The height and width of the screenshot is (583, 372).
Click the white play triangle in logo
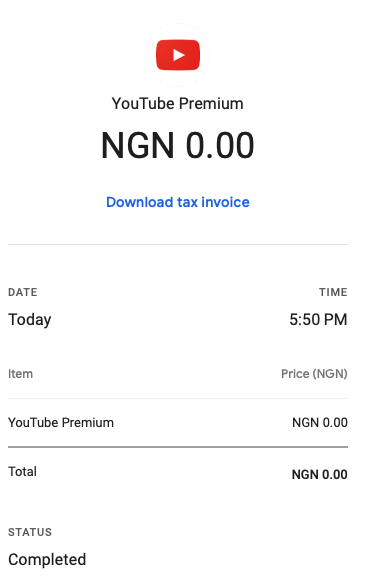coord(179,55)
